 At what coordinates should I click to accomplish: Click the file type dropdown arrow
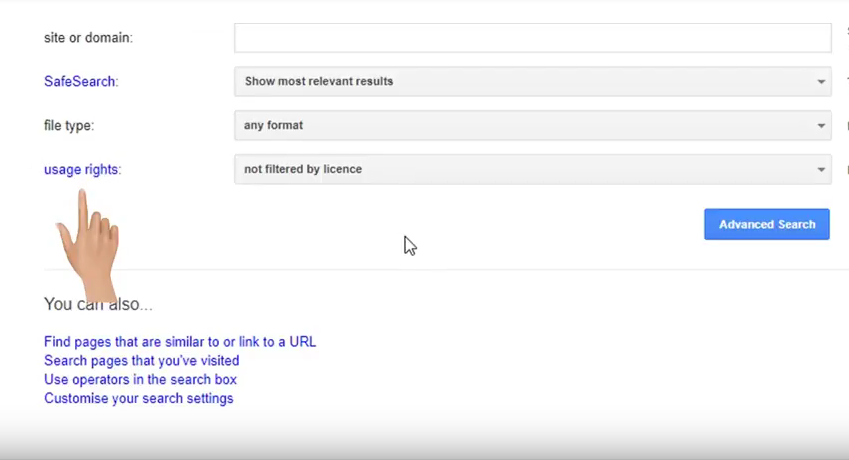click(x=821, y=126)
